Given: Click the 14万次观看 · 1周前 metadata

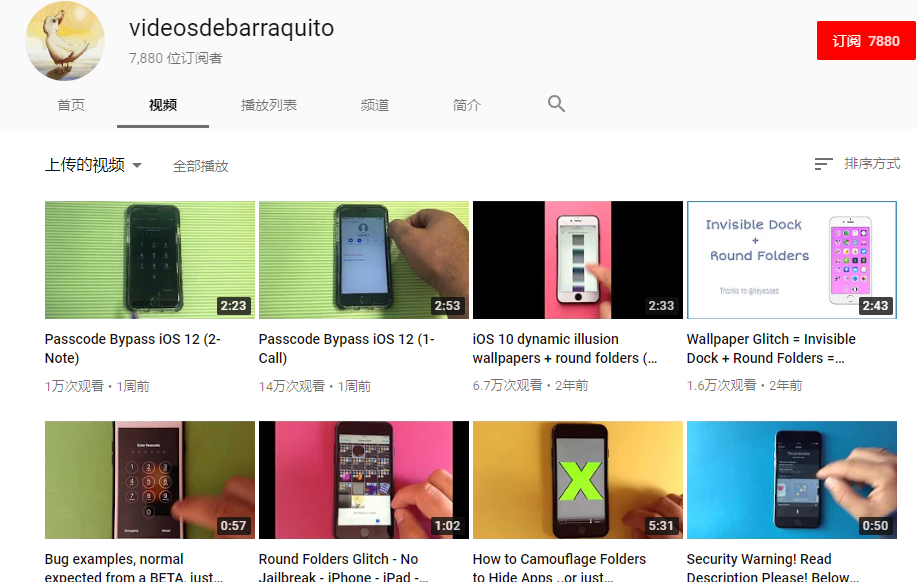Looking at the screenshot, I should click(x=315, y=386).
